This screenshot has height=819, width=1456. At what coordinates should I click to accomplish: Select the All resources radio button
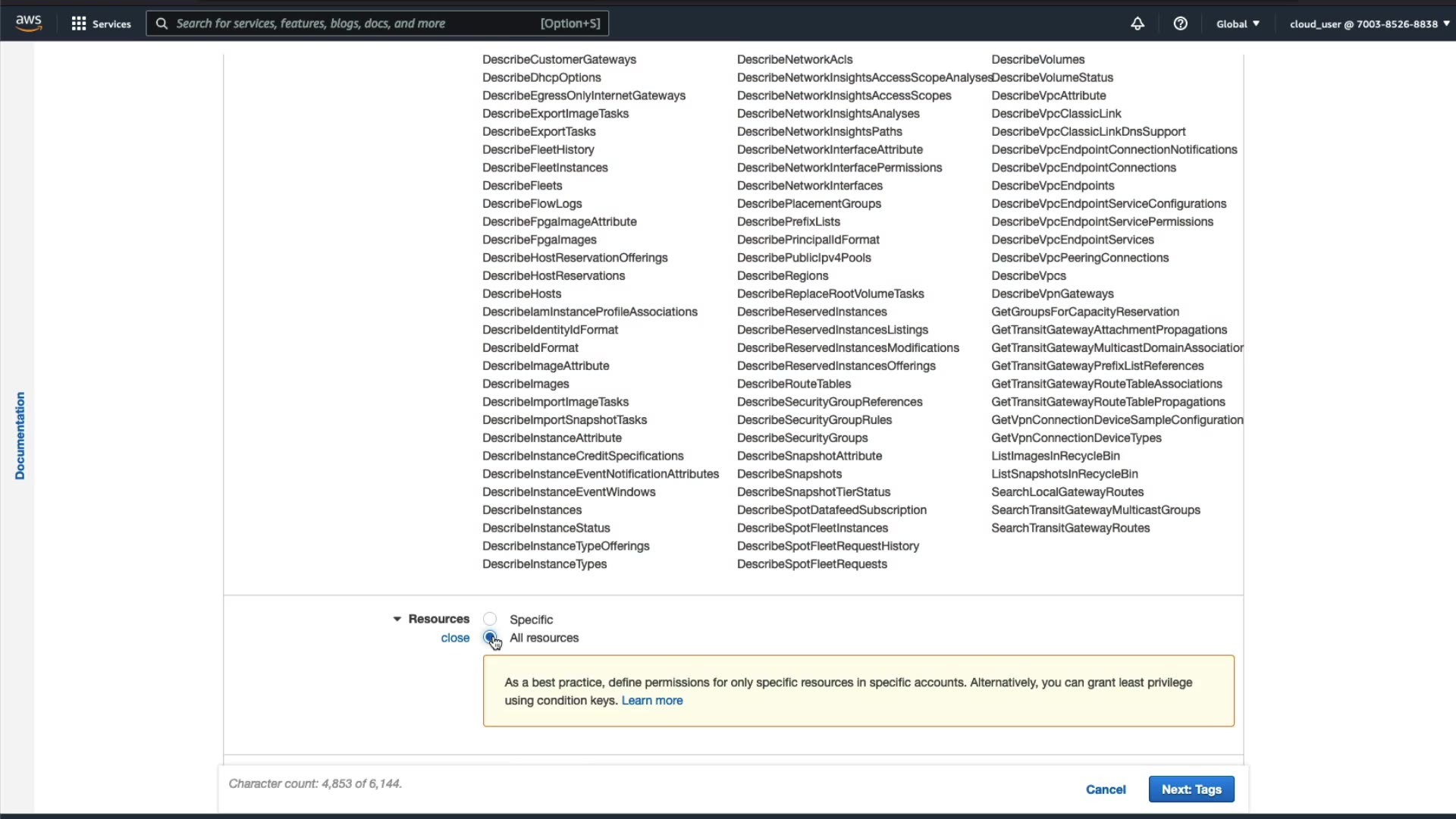490,638
